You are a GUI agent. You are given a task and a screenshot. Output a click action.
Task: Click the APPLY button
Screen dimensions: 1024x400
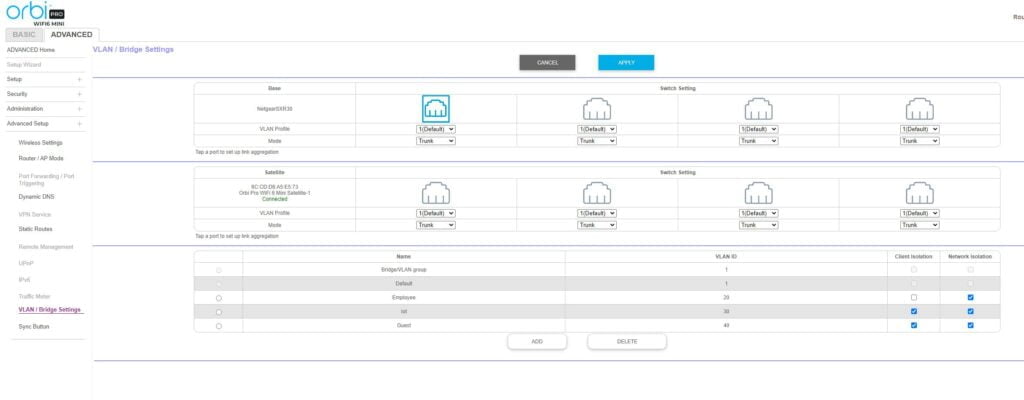pyautogui.click(x=626, y=62)
